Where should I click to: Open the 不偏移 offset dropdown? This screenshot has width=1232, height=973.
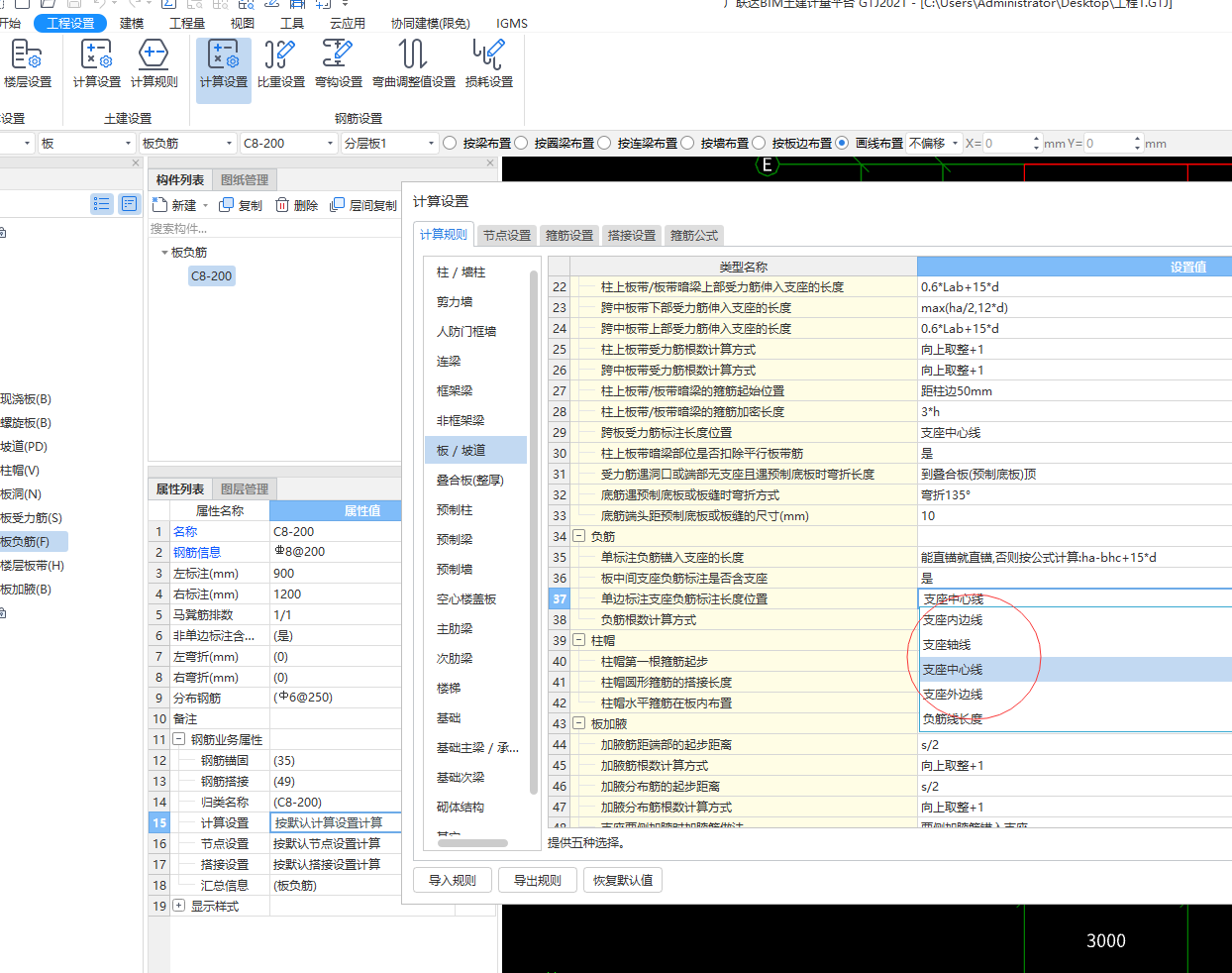(x=934, y=143)
